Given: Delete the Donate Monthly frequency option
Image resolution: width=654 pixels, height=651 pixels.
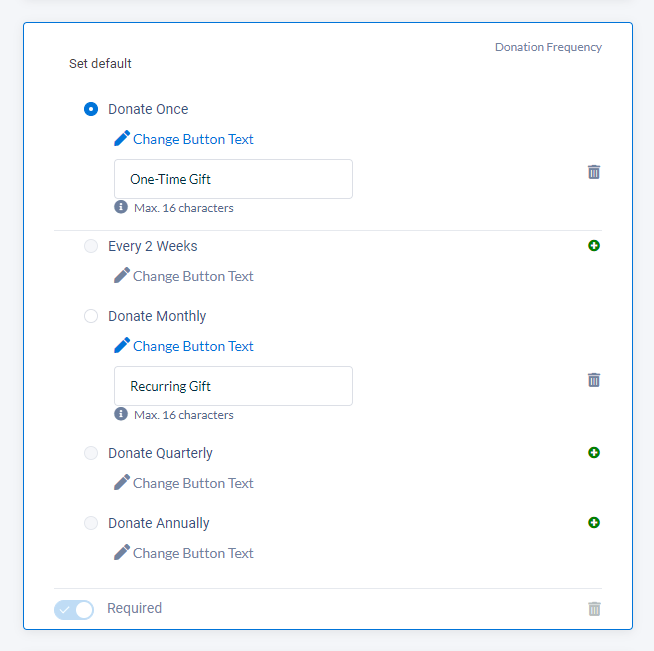Looking at the screenshot, I should click(594, 380).
